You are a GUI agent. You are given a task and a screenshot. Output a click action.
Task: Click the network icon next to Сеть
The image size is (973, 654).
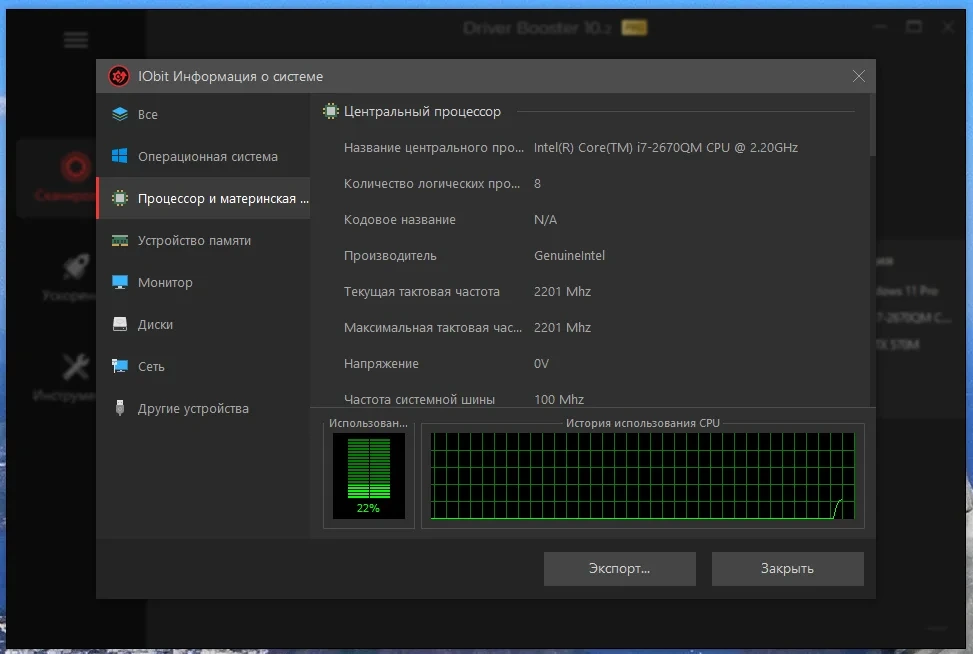coord(120,366)
